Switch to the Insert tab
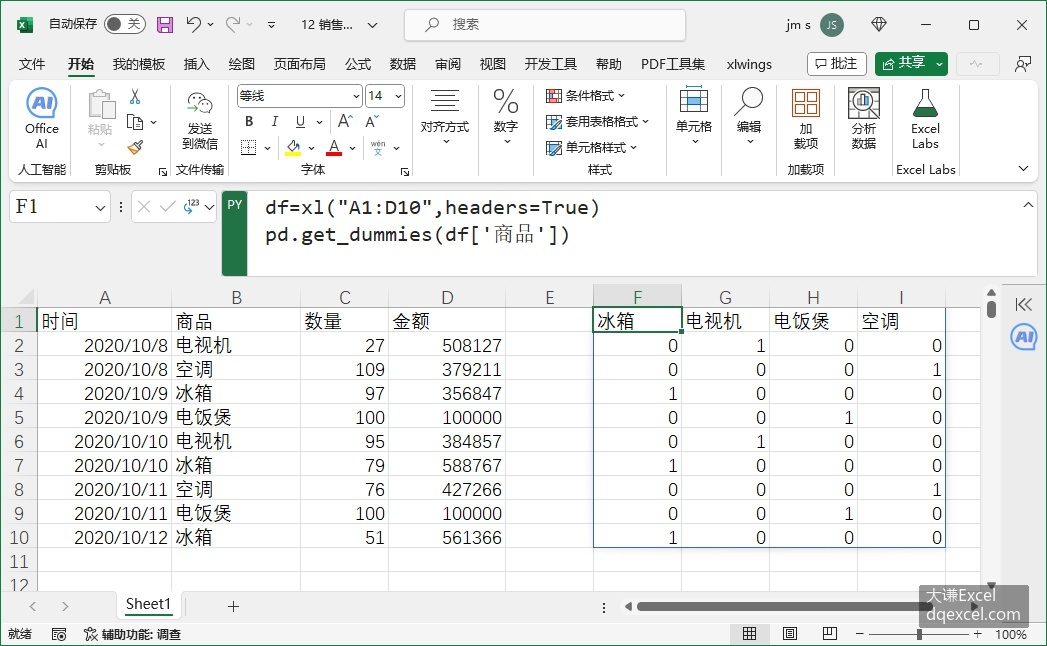This screenshot has height=646, width=1047. coord(196,64)
